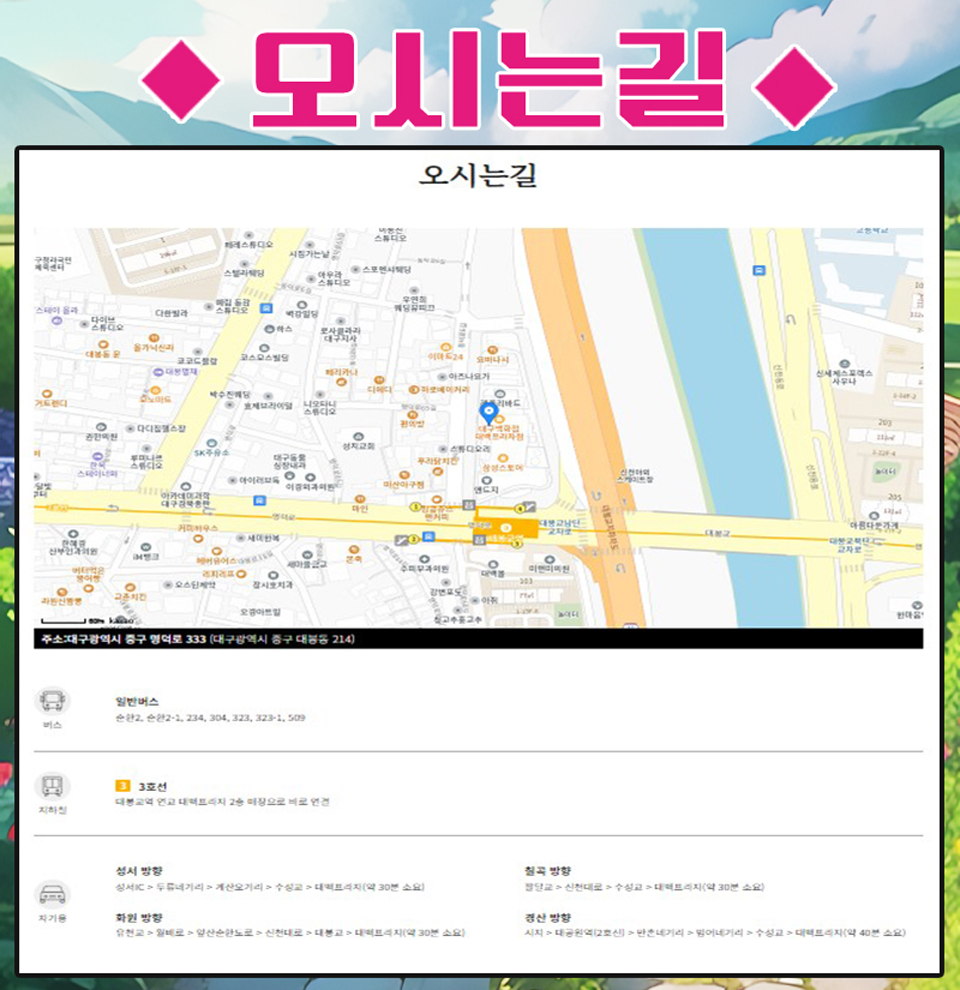Click the bus stop icon near 벽강빌딩
The width and height of the screenshot is (960, 990).
pos(267,308)
